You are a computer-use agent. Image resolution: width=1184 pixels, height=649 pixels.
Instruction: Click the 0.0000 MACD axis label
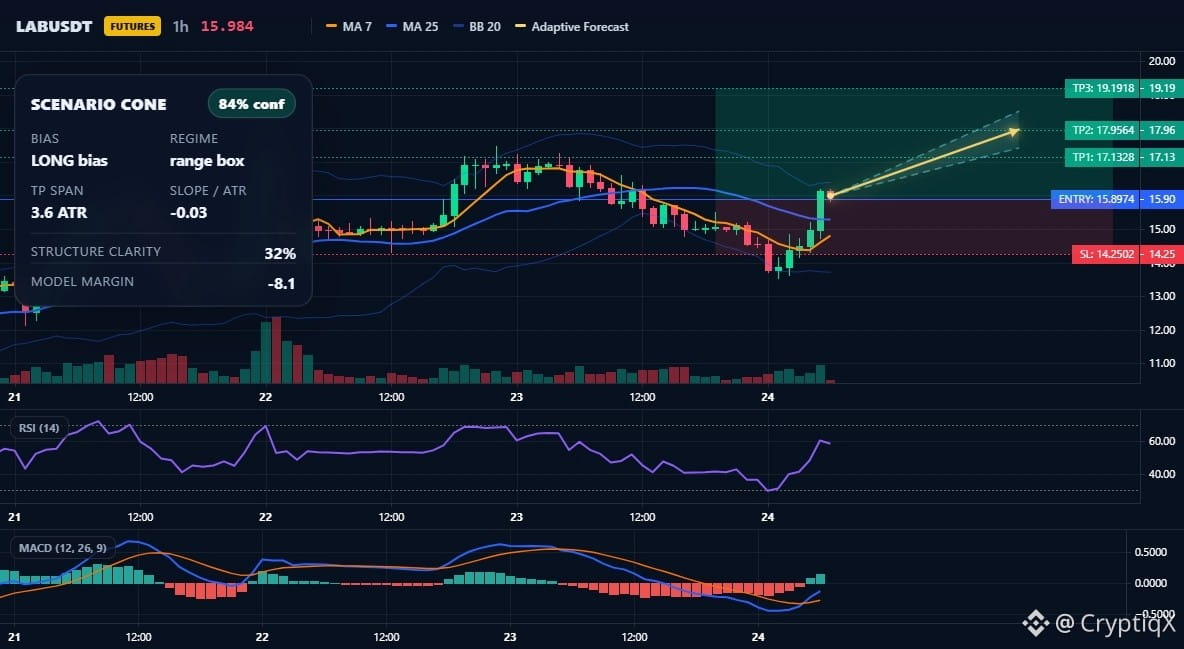[x=1151, y=583]
